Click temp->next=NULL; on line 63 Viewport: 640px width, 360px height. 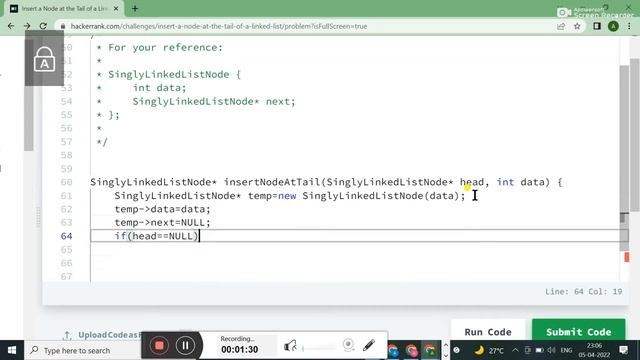pos(162,222)
